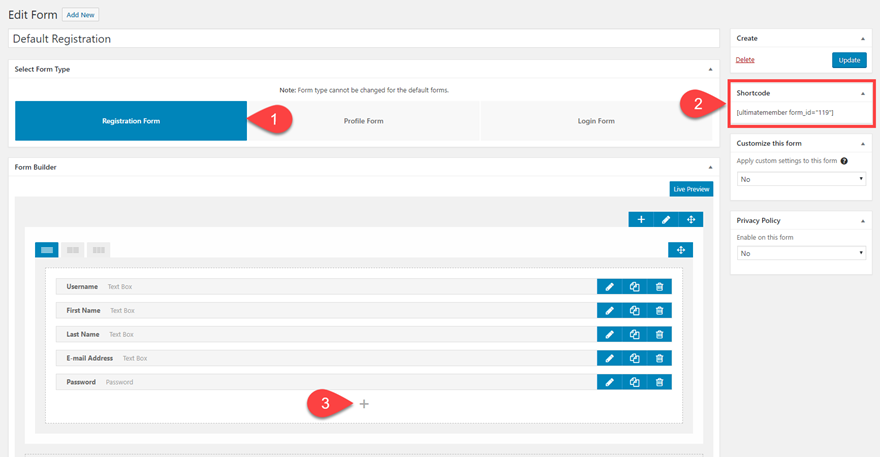Image resolution: width=880 pixels, height=457 pixels.
Task: Click the Delete link
Action: 745,60
